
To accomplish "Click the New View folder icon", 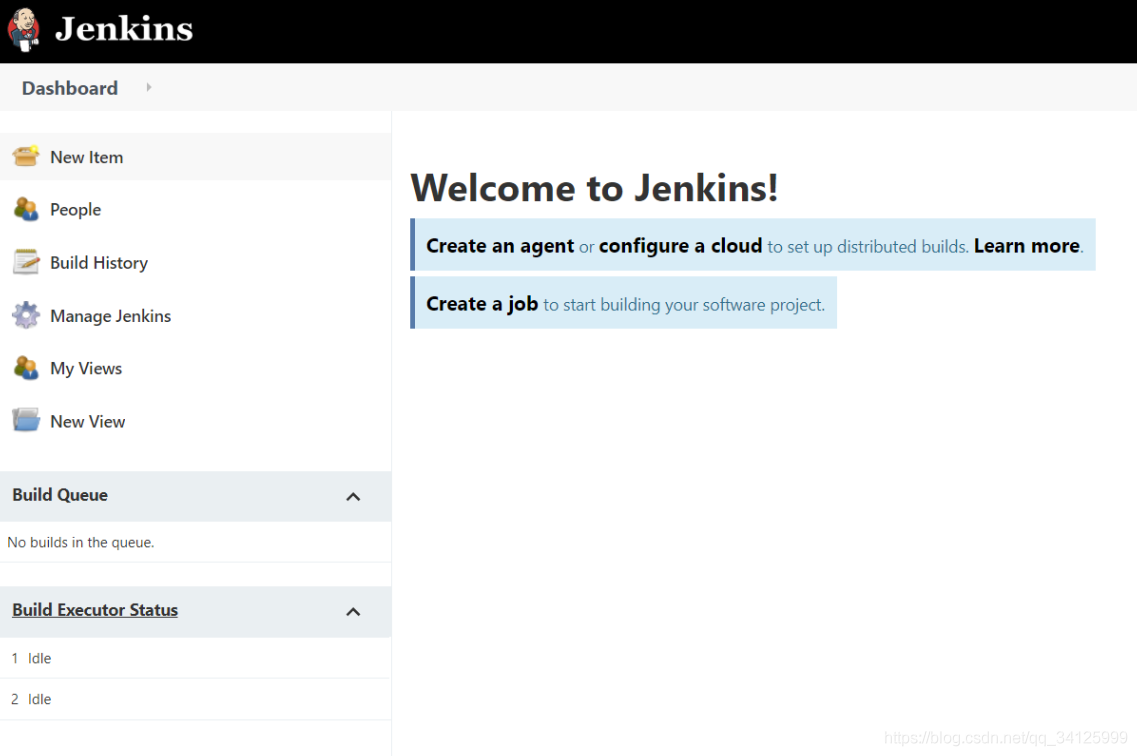I will coord(26,420).
